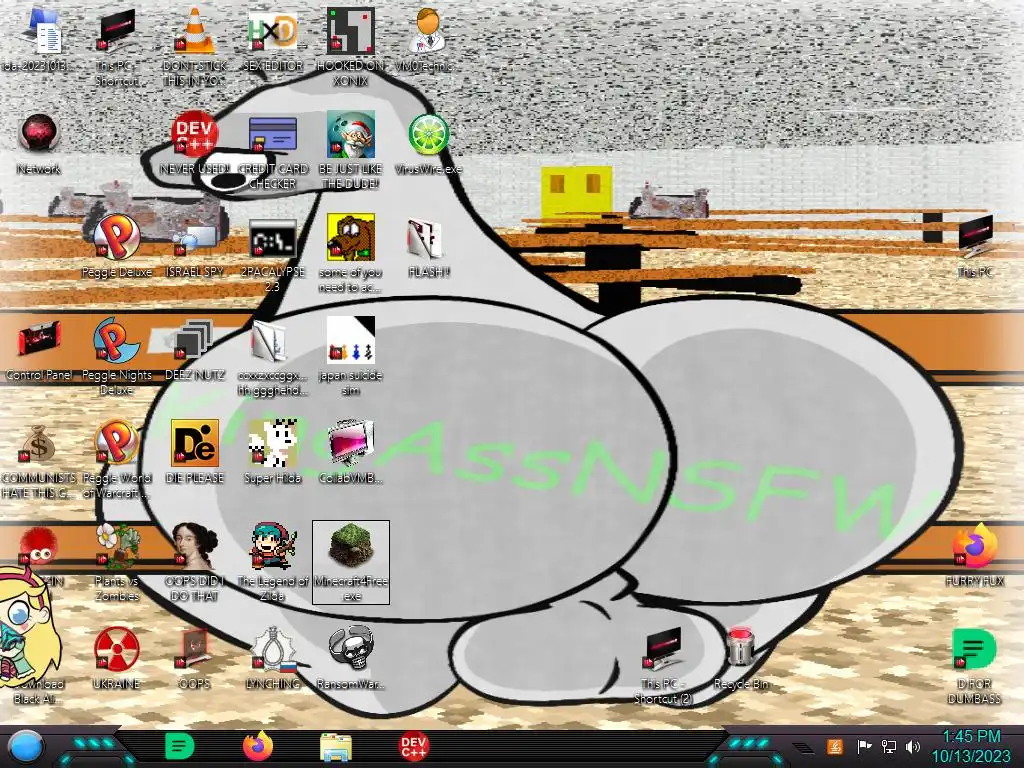
Task: Open the Network desktop icon
Action: click(39, 144)
